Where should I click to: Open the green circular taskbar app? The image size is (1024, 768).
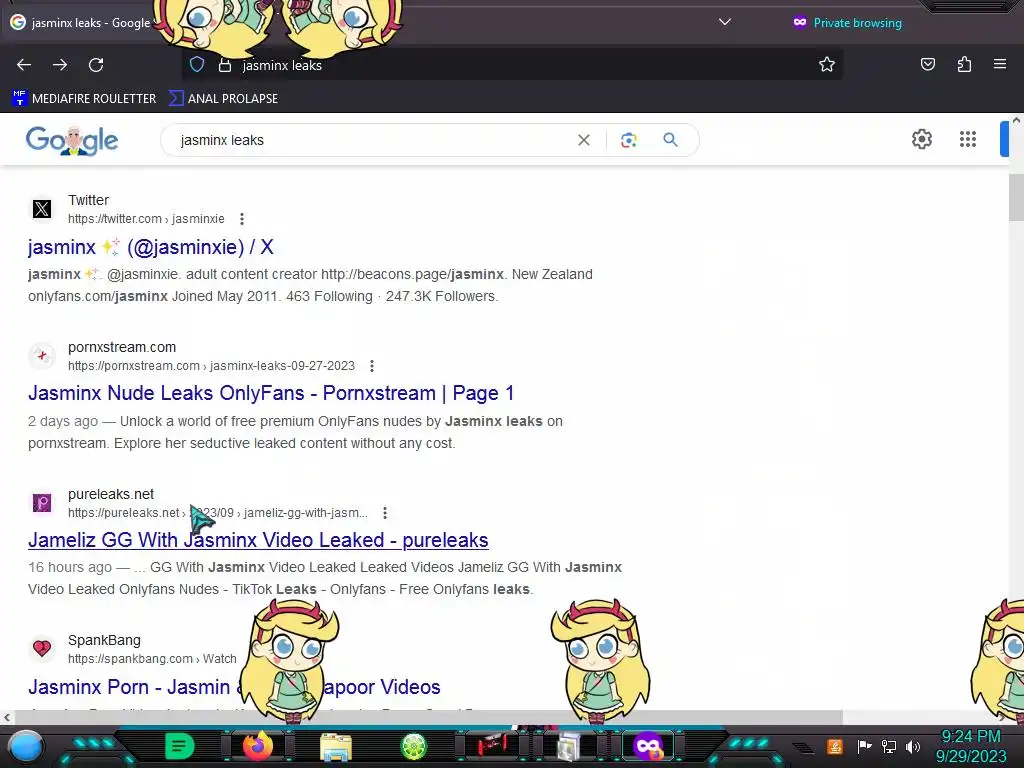click(413, 746)
